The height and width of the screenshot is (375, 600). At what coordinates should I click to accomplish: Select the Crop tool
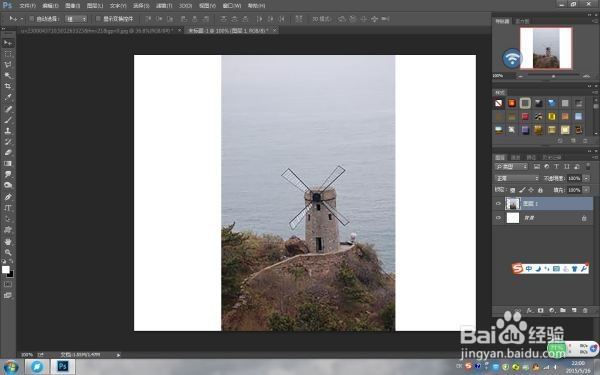tap(8, 86)
